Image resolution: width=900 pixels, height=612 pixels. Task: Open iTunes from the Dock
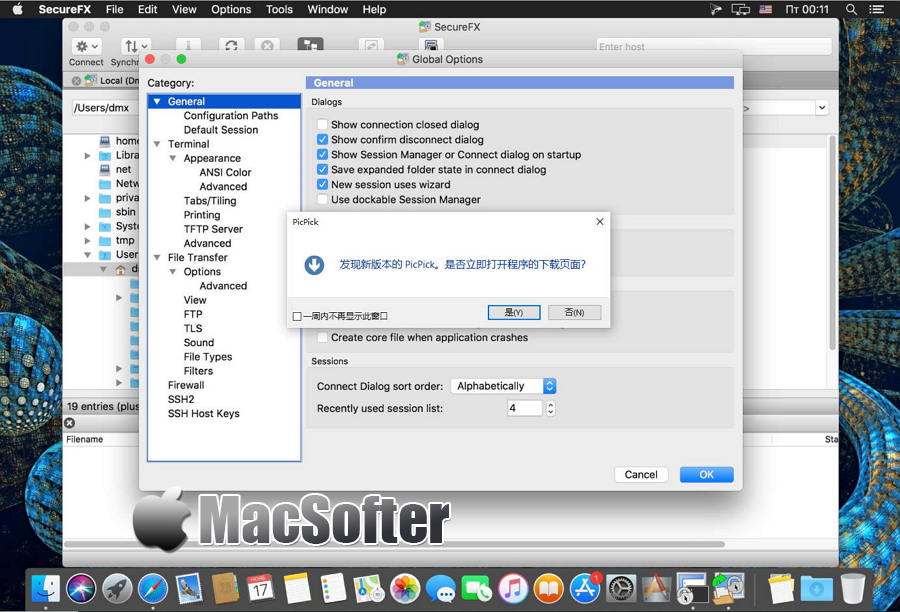click(513, 588)
